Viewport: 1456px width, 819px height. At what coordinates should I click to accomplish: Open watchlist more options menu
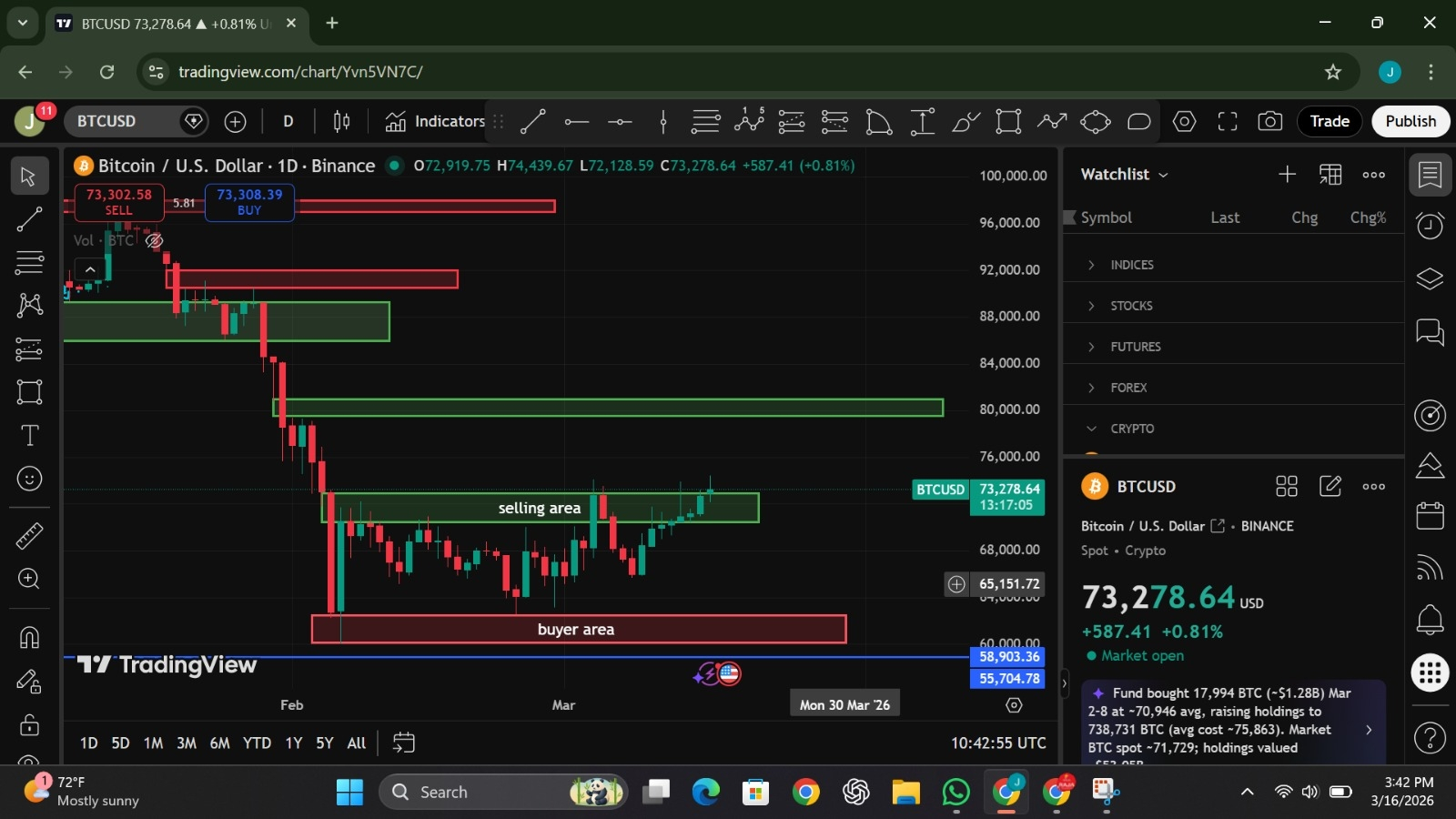tap(1374, 175)
